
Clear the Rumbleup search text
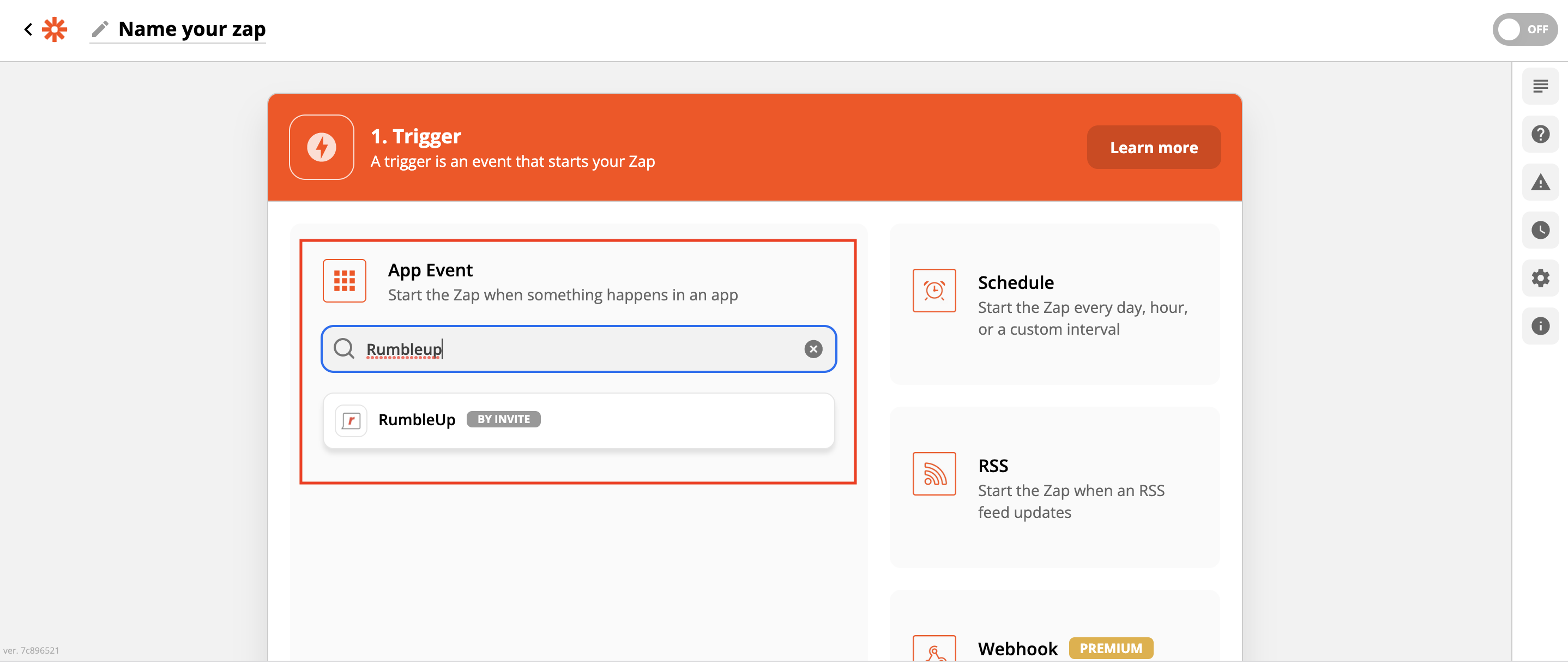pos(812,349)
